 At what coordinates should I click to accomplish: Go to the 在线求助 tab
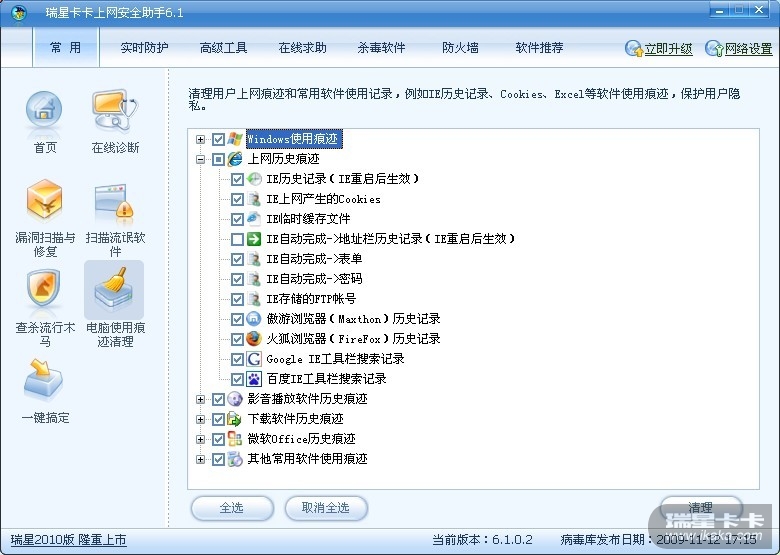tap(302, 48)
